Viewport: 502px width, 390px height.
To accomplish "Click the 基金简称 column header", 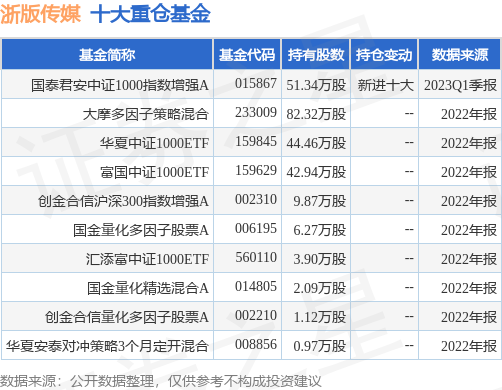I will (107, 55).
